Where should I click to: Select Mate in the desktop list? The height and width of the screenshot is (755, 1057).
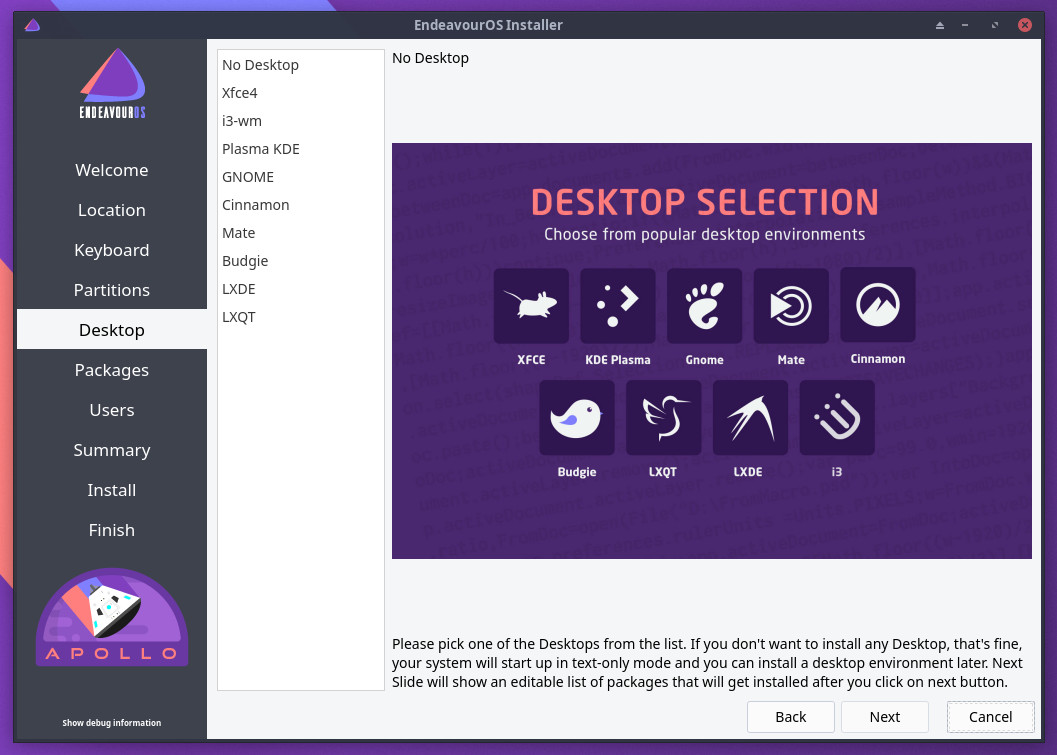tap(301, 233)
